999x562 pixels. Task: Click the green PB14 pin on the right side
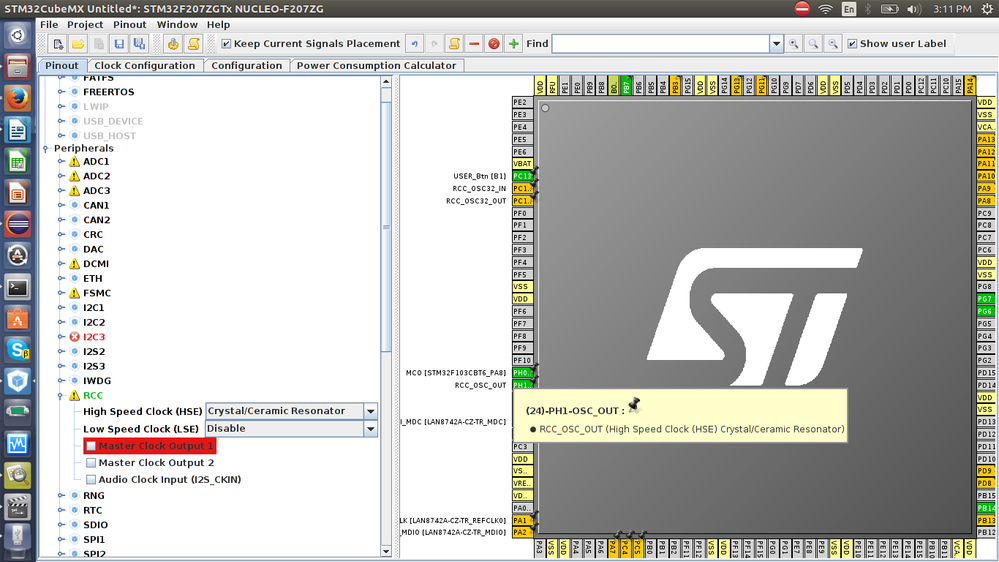[986, 508]
